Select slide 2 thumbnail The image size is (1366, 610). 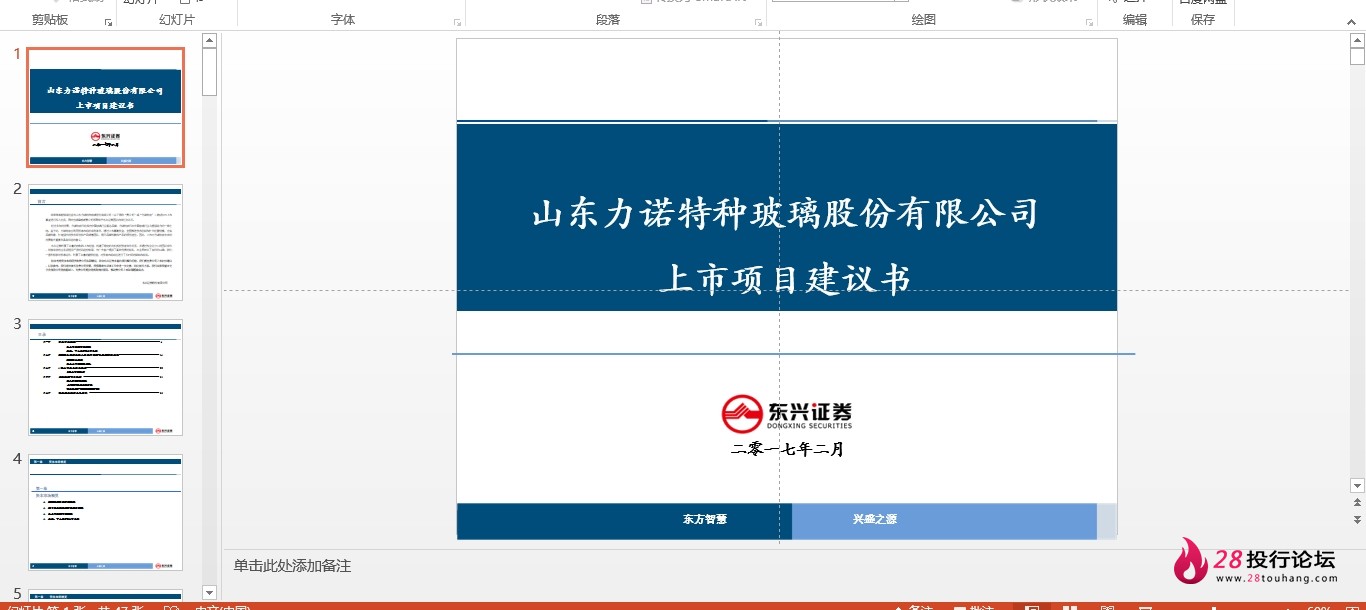click(x=105, y=242)
